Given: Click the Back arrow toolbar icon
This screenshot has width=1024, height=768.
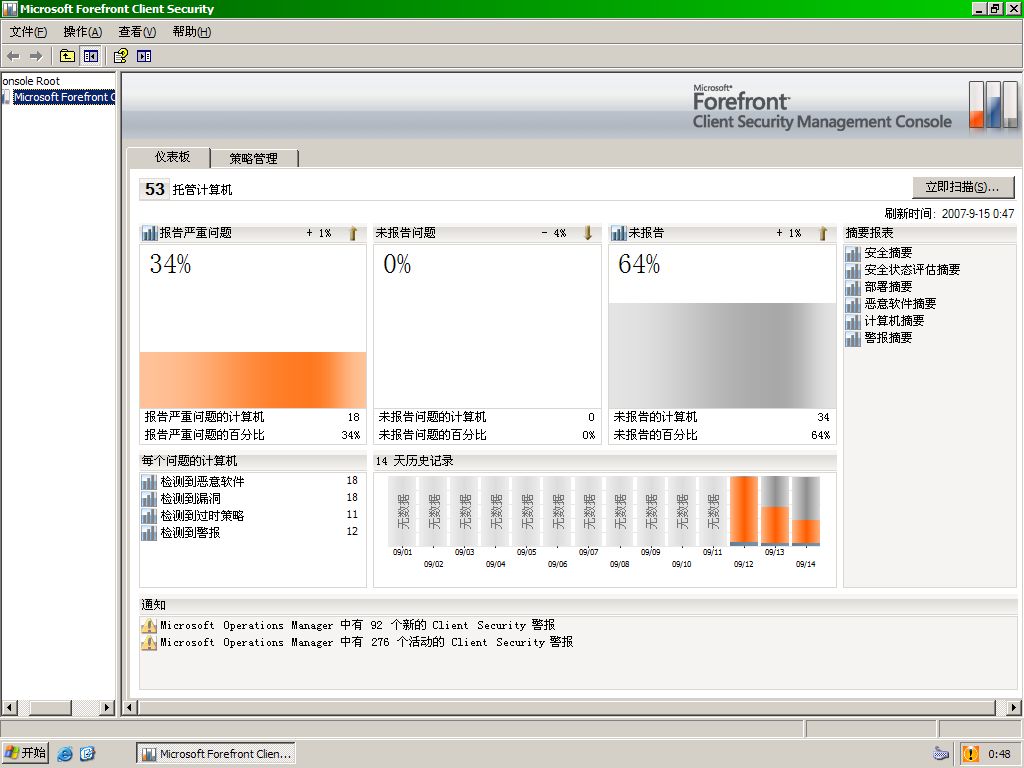Looking at the screenshot, I should pyautogui.click(x=13, y=56).
